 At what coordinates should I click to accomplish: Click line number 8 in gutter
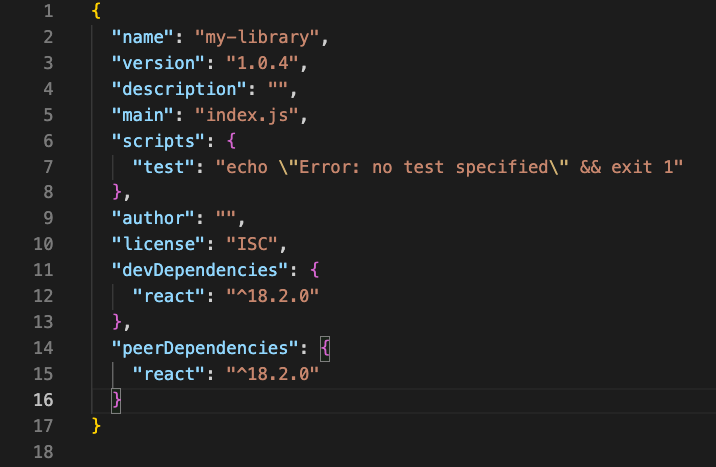pyautogui.click(x=48, y=192)
